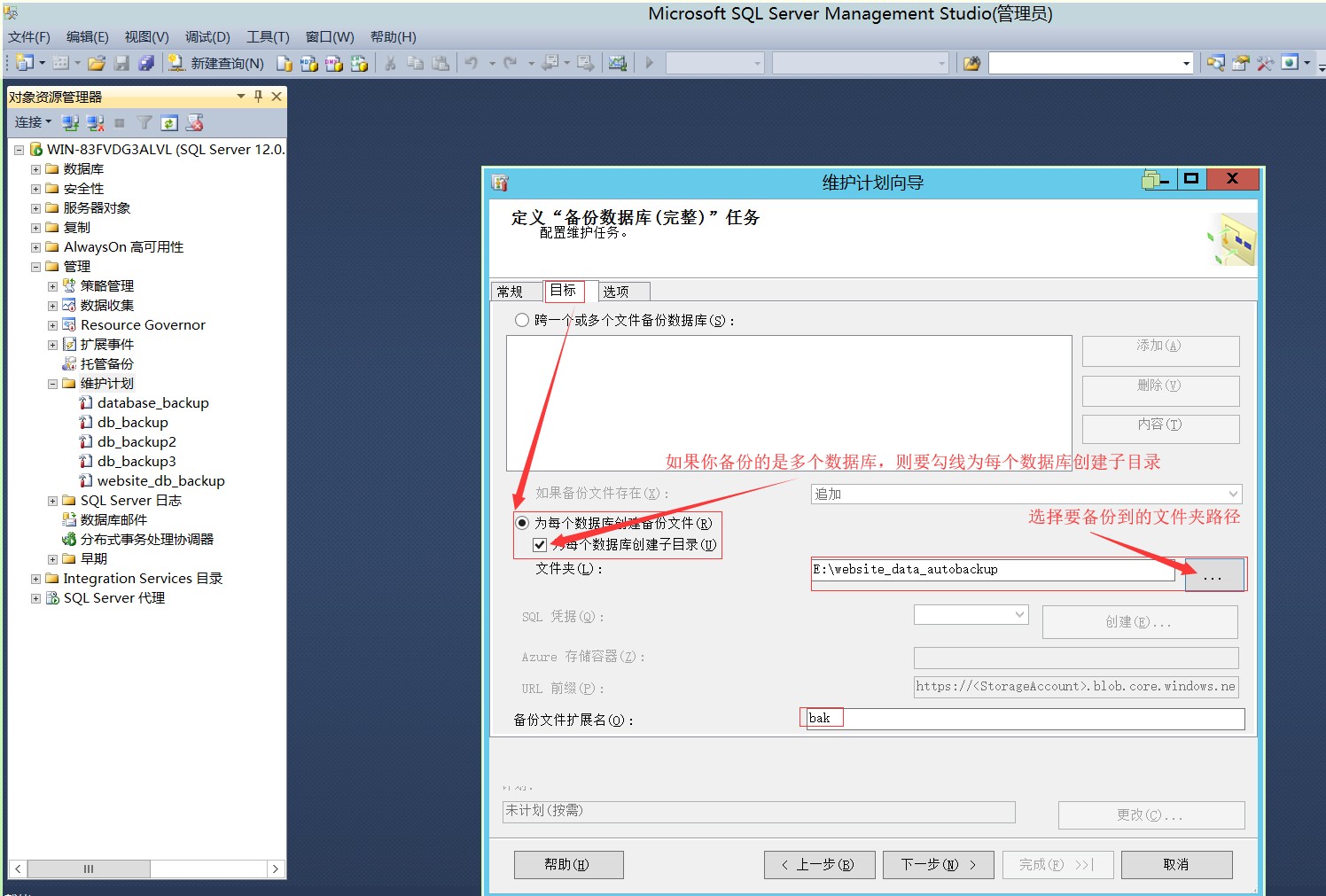Collapse the 维护计划 tree node
Viewport: 1326px width, 896px height.
tap(52, 383)
